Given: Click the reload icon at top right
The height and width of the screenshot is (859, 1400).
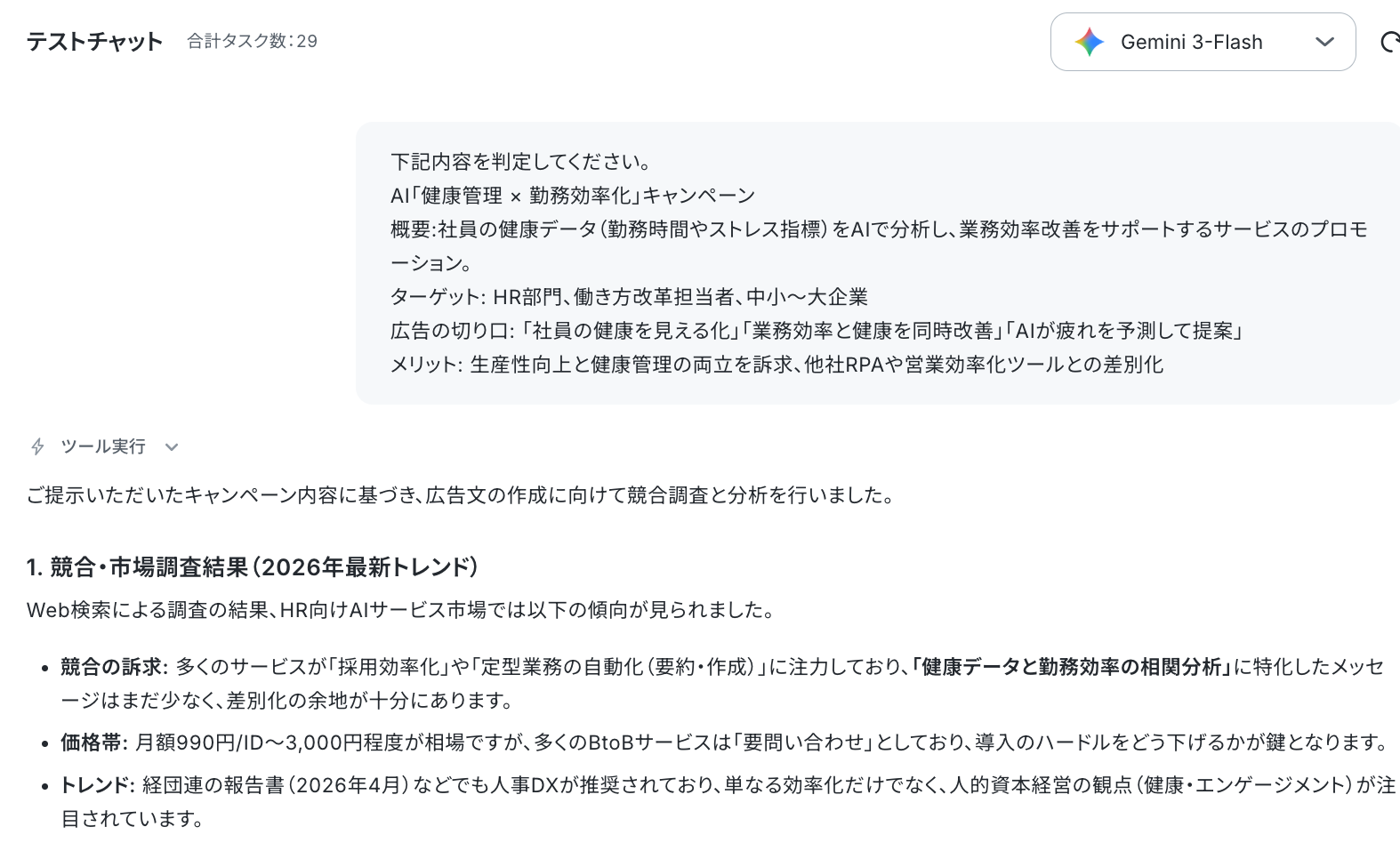Looking at the screenshot, I should (1389, 42).
